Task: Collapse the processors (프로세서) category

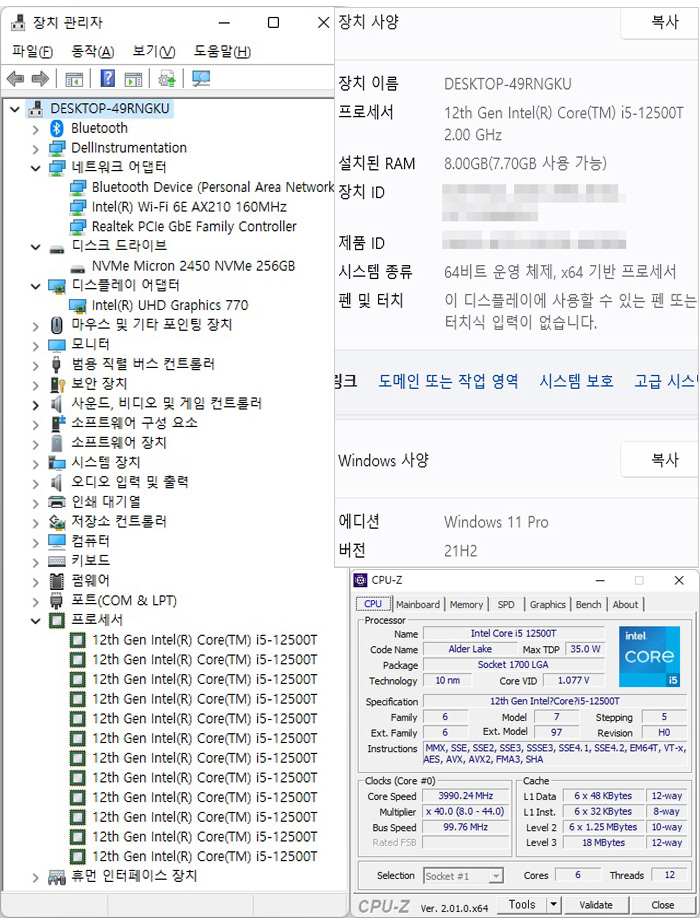Action: tap(36, 621)
